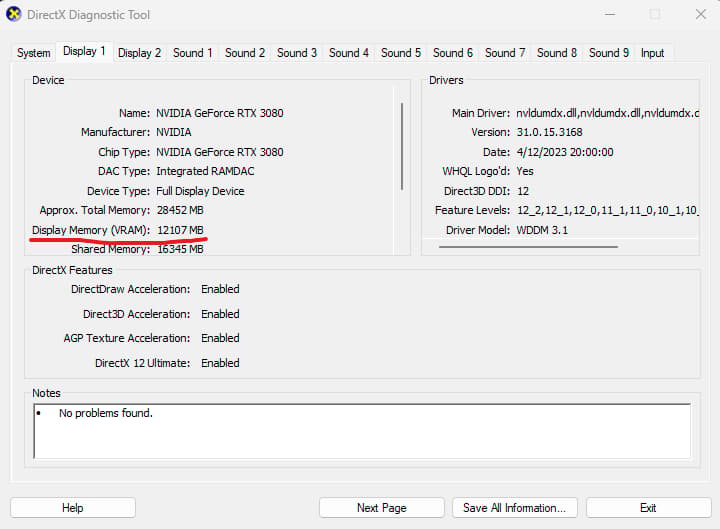Viewport: 720px width, 529px height.
Task: Click the No problems found note
Action: [106, 413]
